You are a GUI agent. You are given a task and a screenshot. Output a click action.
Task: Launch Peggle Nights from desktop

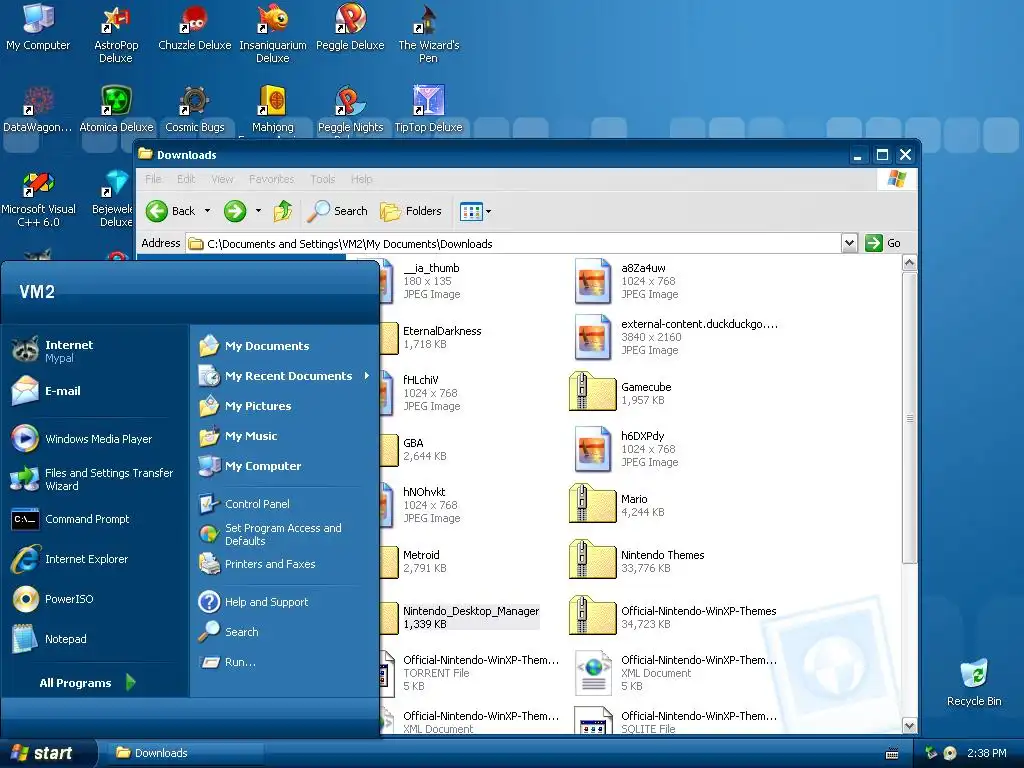tap(350, 109)
